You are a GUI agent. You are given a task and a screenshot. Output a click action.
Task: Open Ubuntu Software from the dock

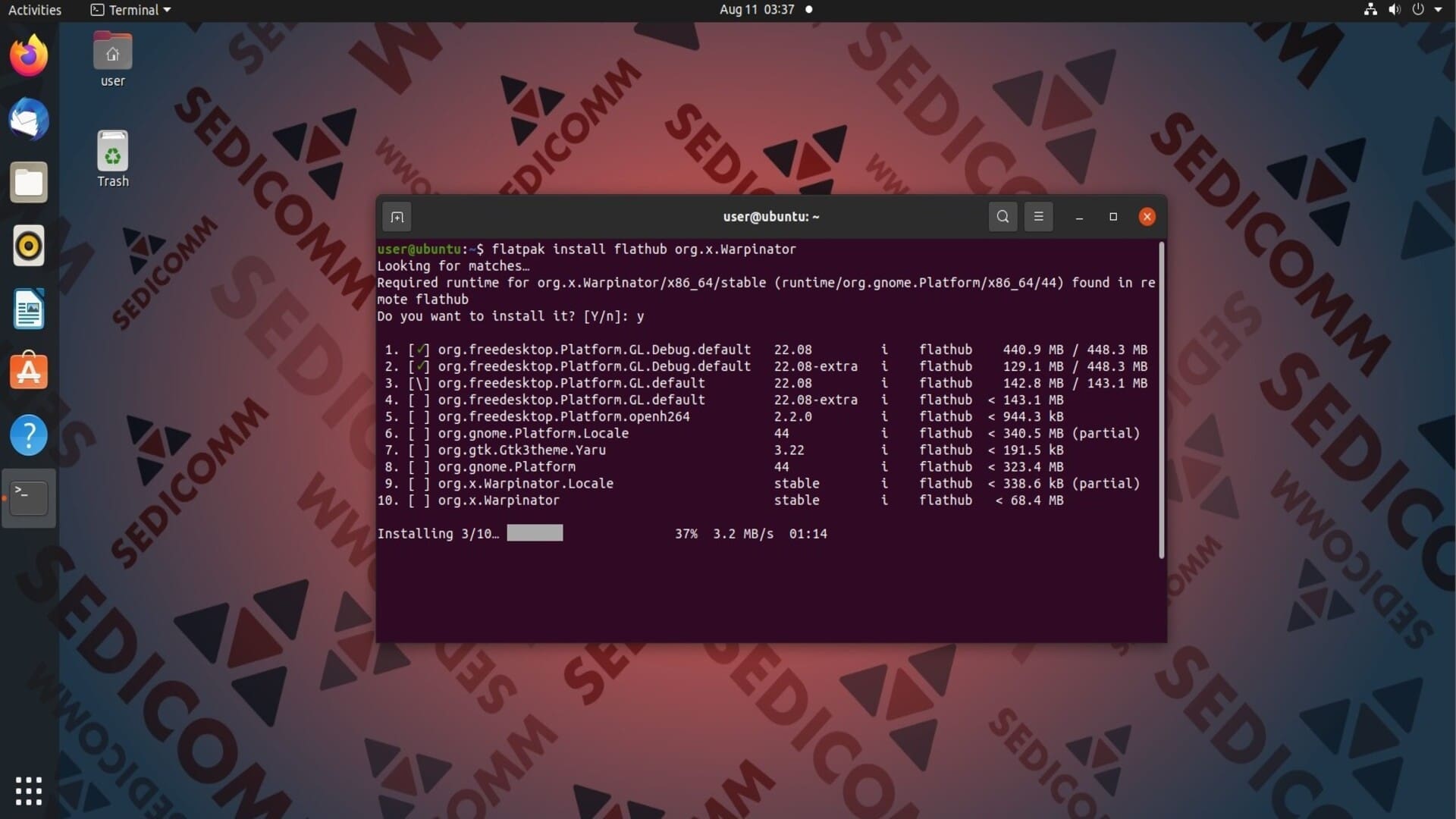29,372
